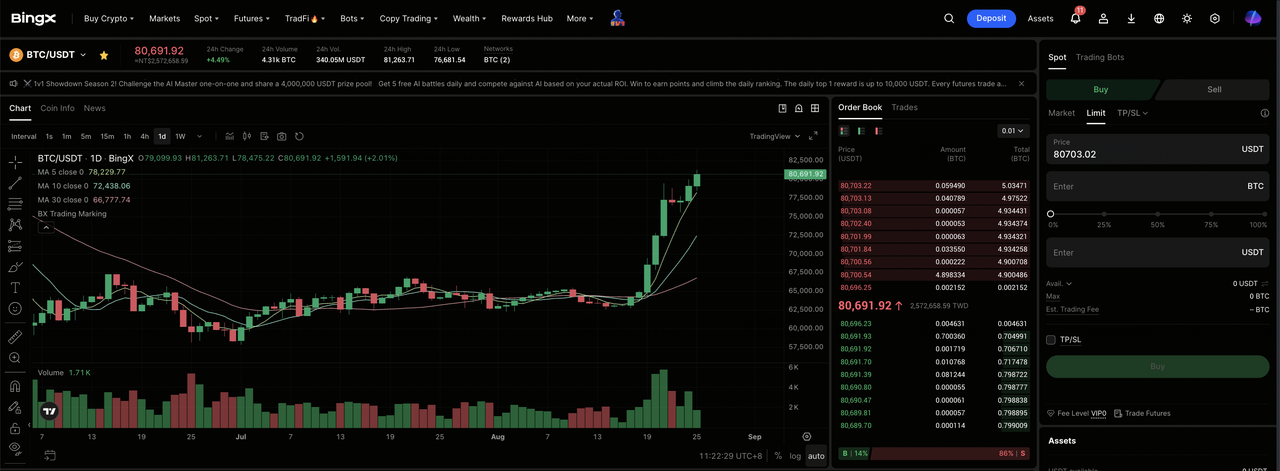
Task: Open the Rewards Hub link
Action: [x=526, y=18]
